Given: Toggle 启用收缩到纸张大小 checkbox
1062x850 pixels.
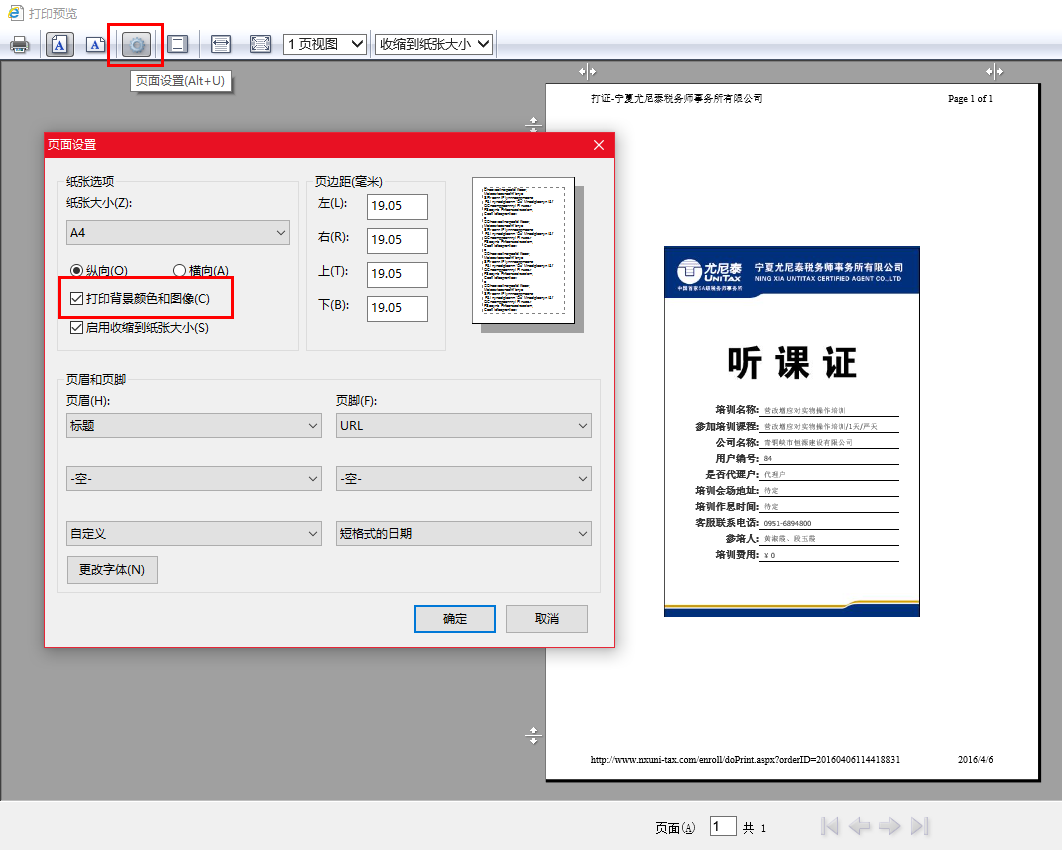Looking at the screenshot, I should click(77, 328).
